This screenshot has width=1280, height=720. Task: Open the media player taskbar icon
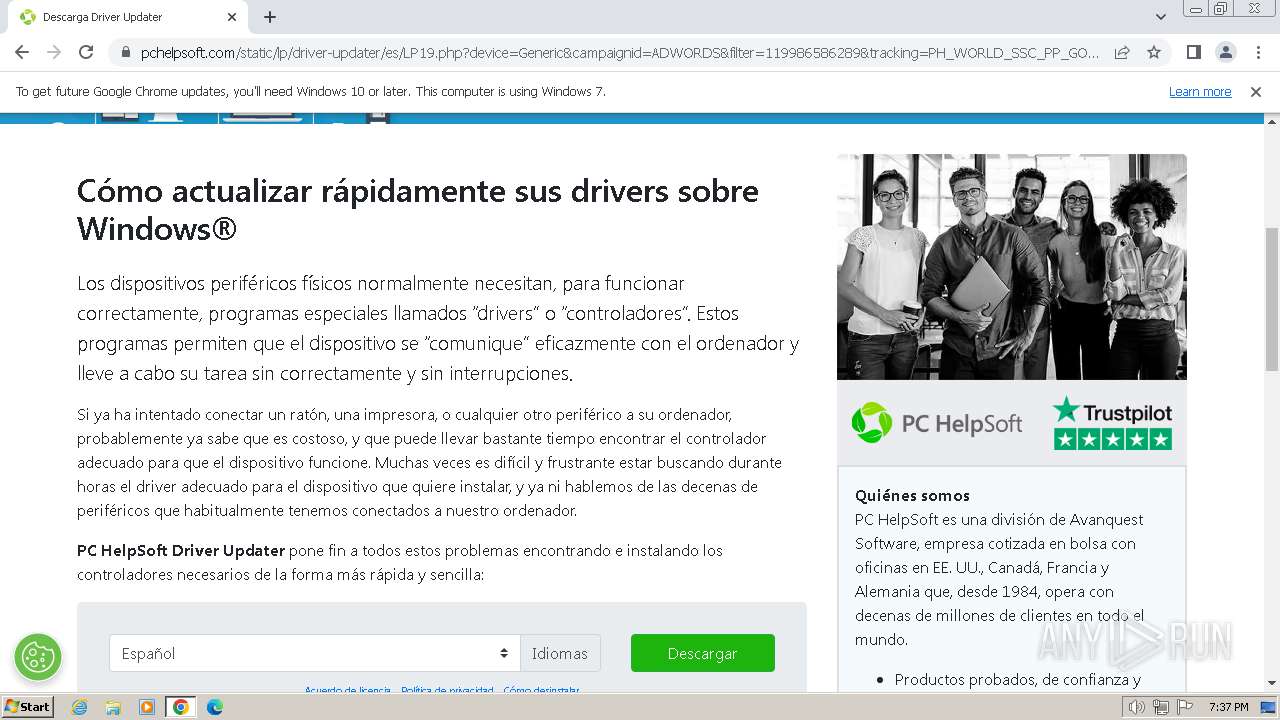[147, 707]
